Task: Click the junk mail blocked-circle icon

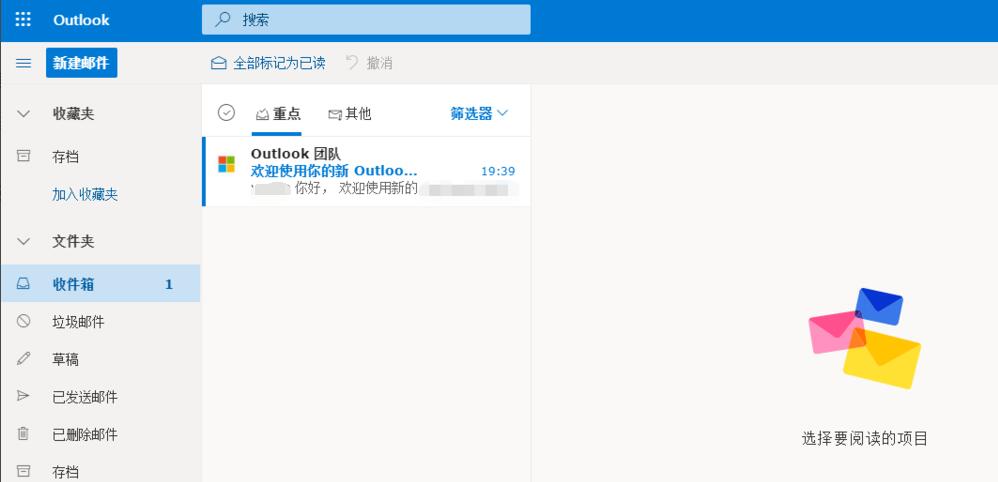Action: click(x=24, y=322)
